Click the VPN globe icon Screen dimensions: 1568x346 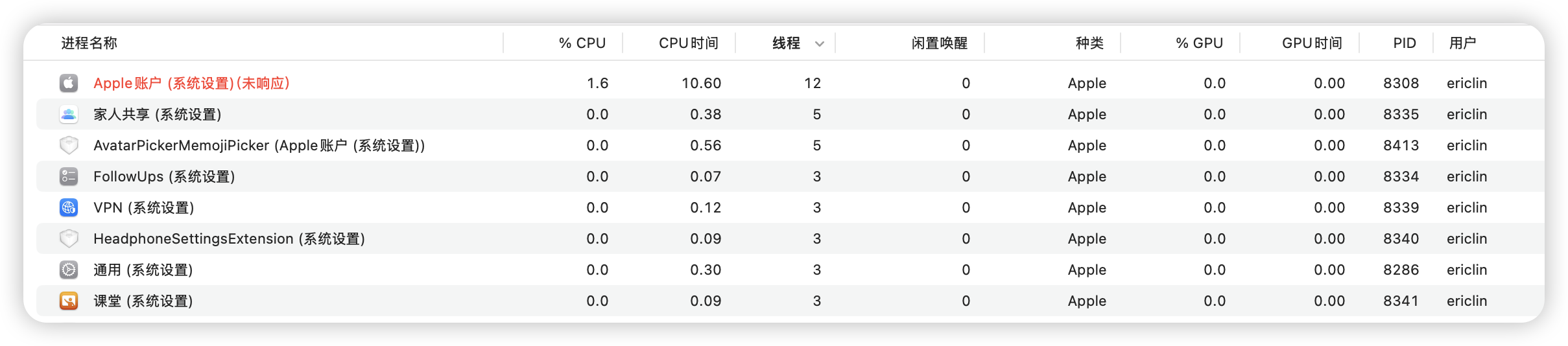pos(69,207)
